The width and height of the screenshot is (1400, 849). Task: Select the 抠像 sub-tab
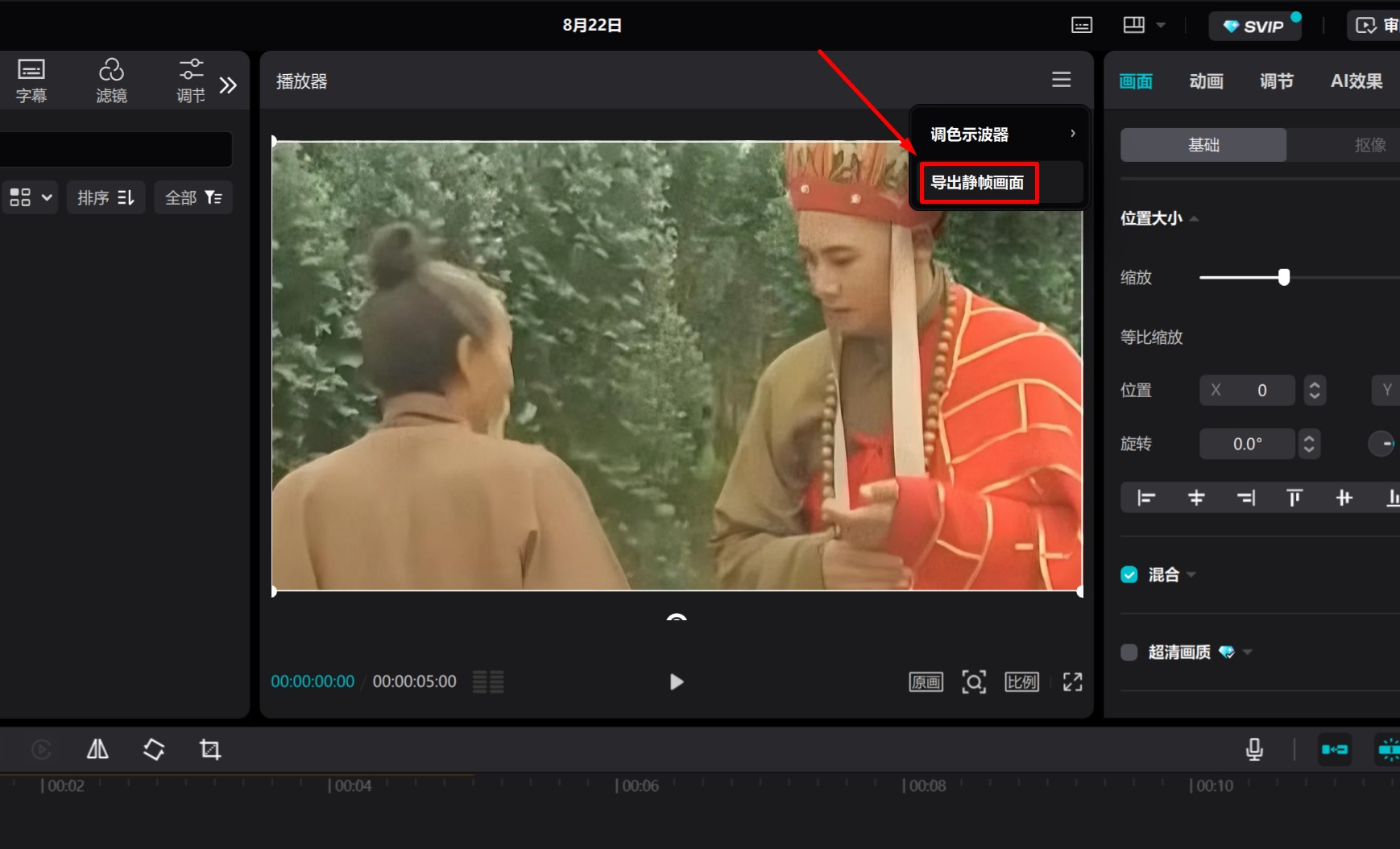pyautogui.click(x=1369, y=145)
